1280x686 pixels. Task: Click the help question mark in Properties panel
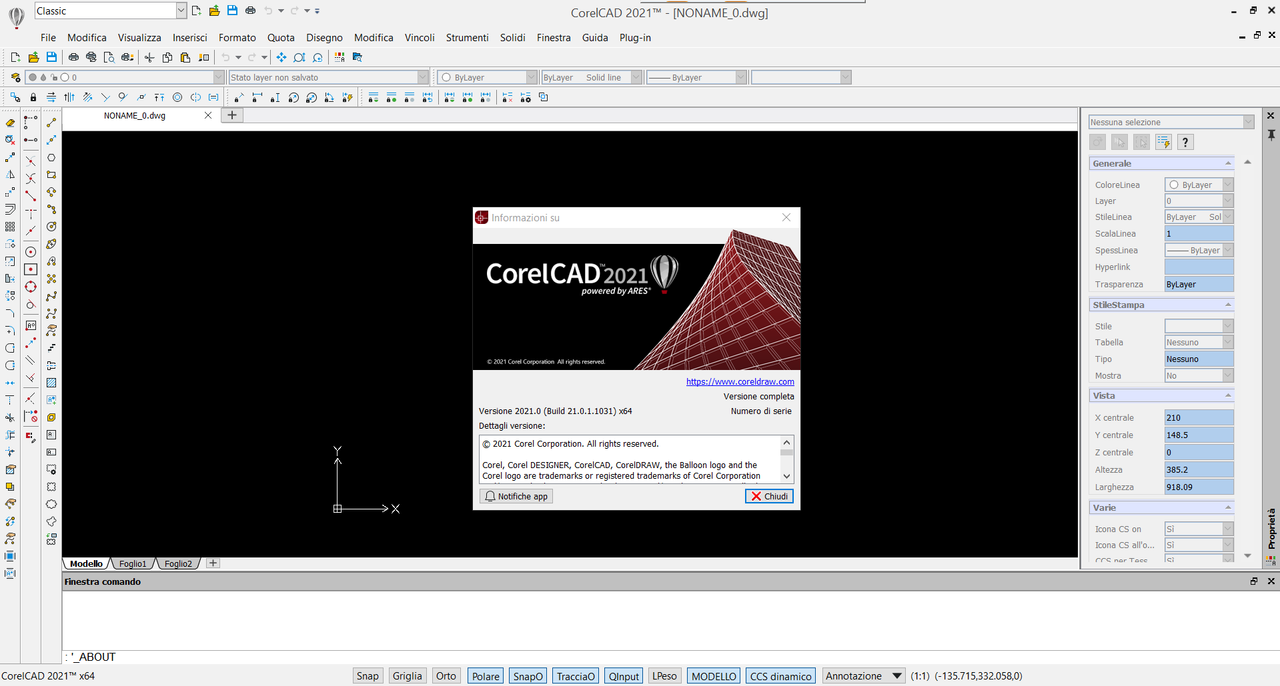(x=1185, y=142)
